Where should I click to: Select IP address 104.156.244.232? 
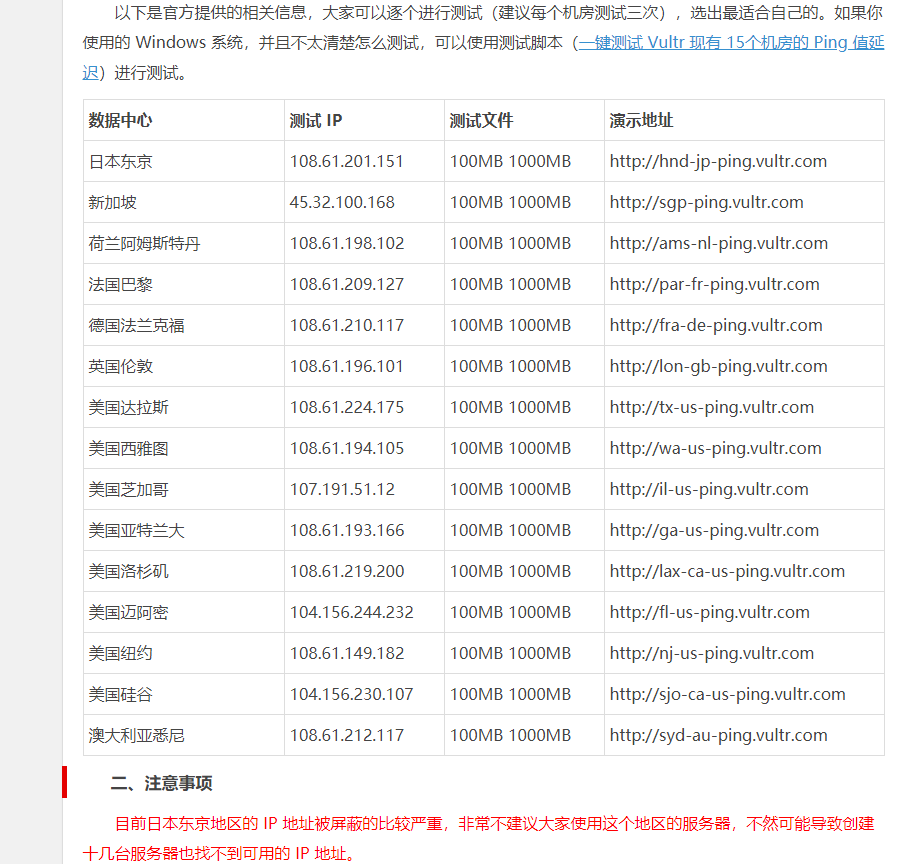click(x=351, y=612)
